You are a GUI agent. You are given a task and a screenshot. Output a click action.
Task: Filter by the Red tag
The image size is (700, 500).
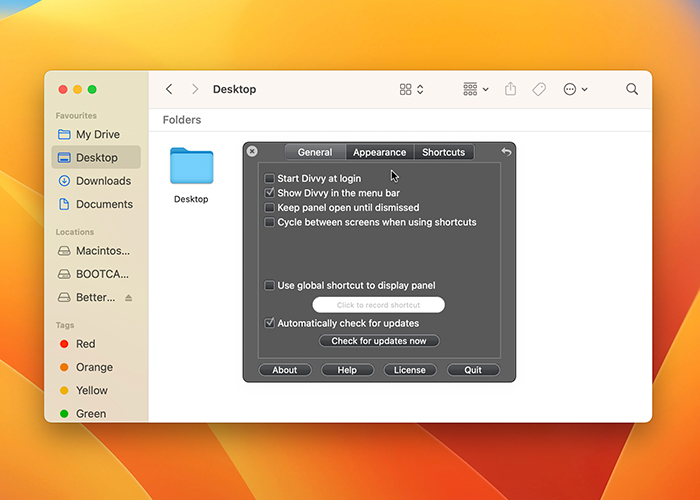tap(96, 344)
